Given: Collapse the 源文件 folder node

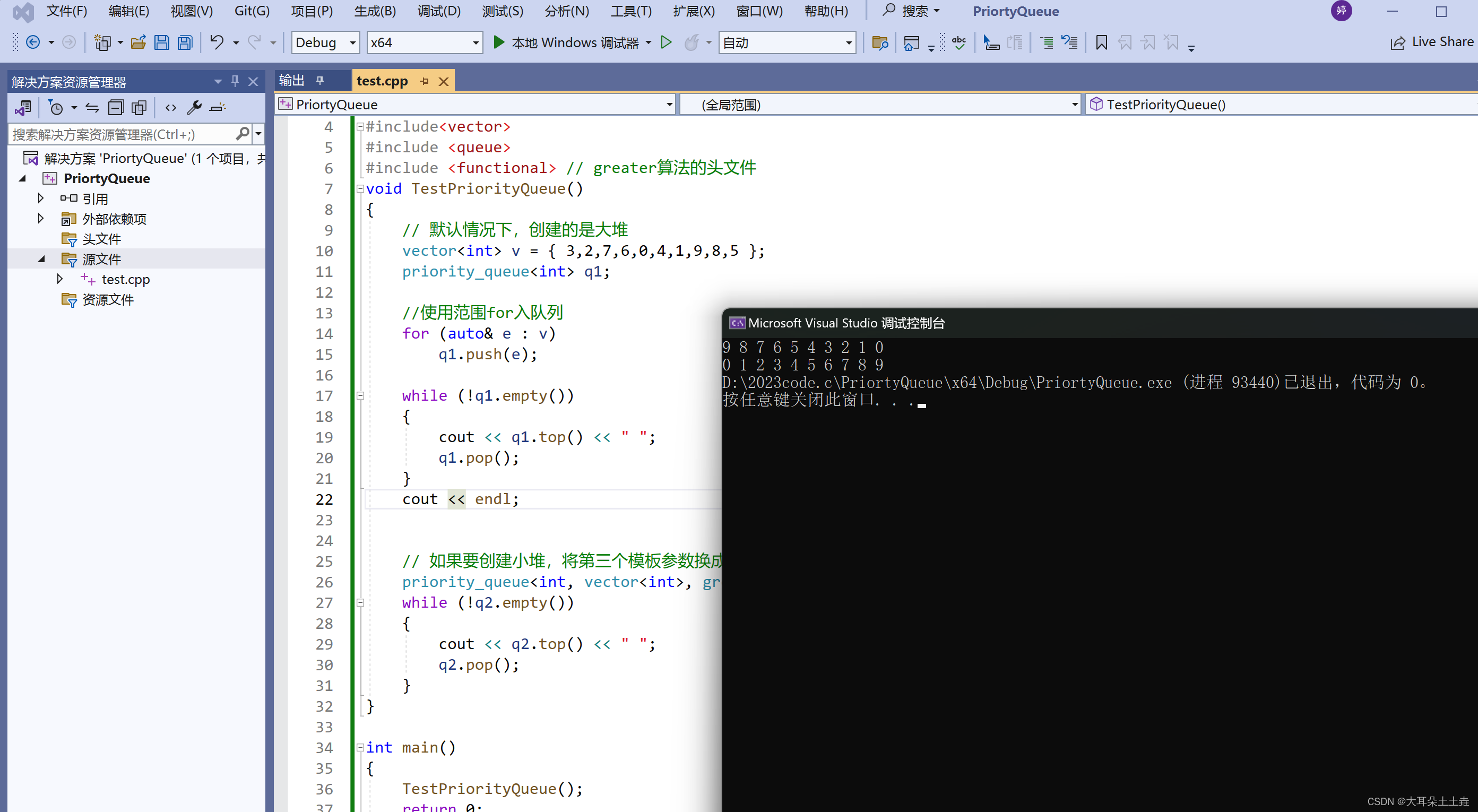Looking at the screenshot, I should tap(41, 259).
